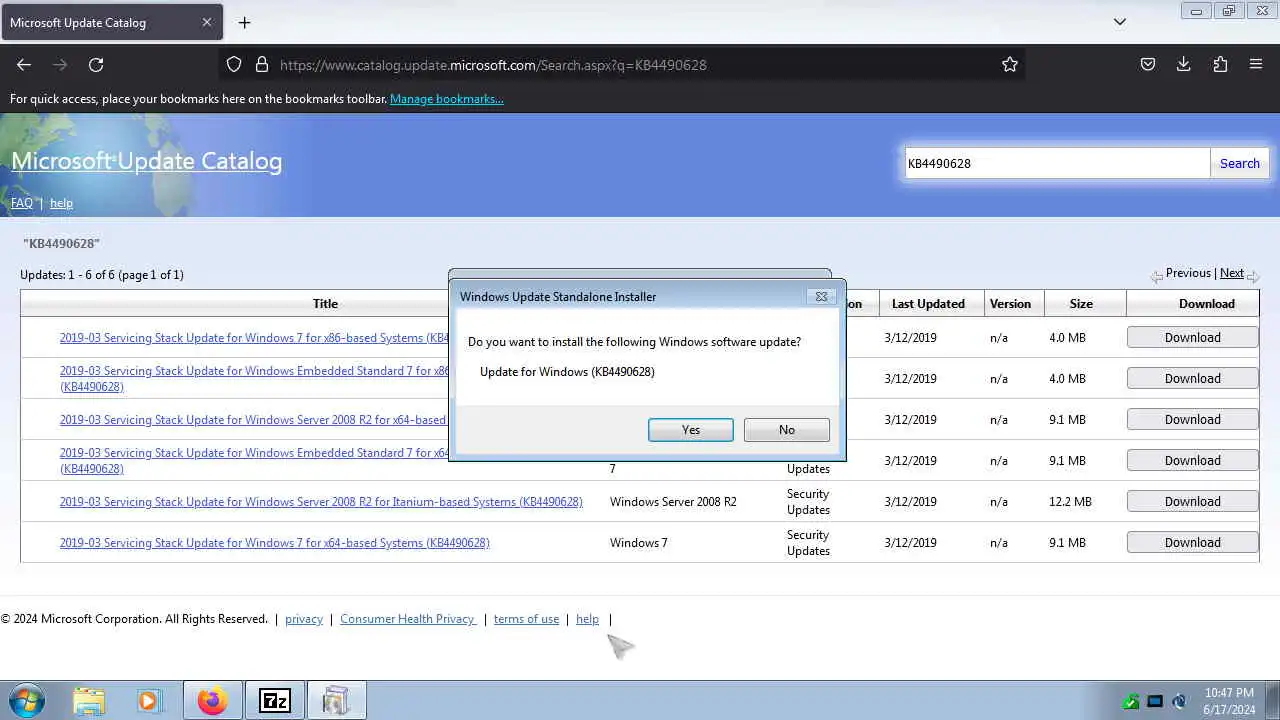This screenshot has width=1280, height=720.
Task: Download Server 2008 R2 x64 update
Action: (x=1192, y=420)
